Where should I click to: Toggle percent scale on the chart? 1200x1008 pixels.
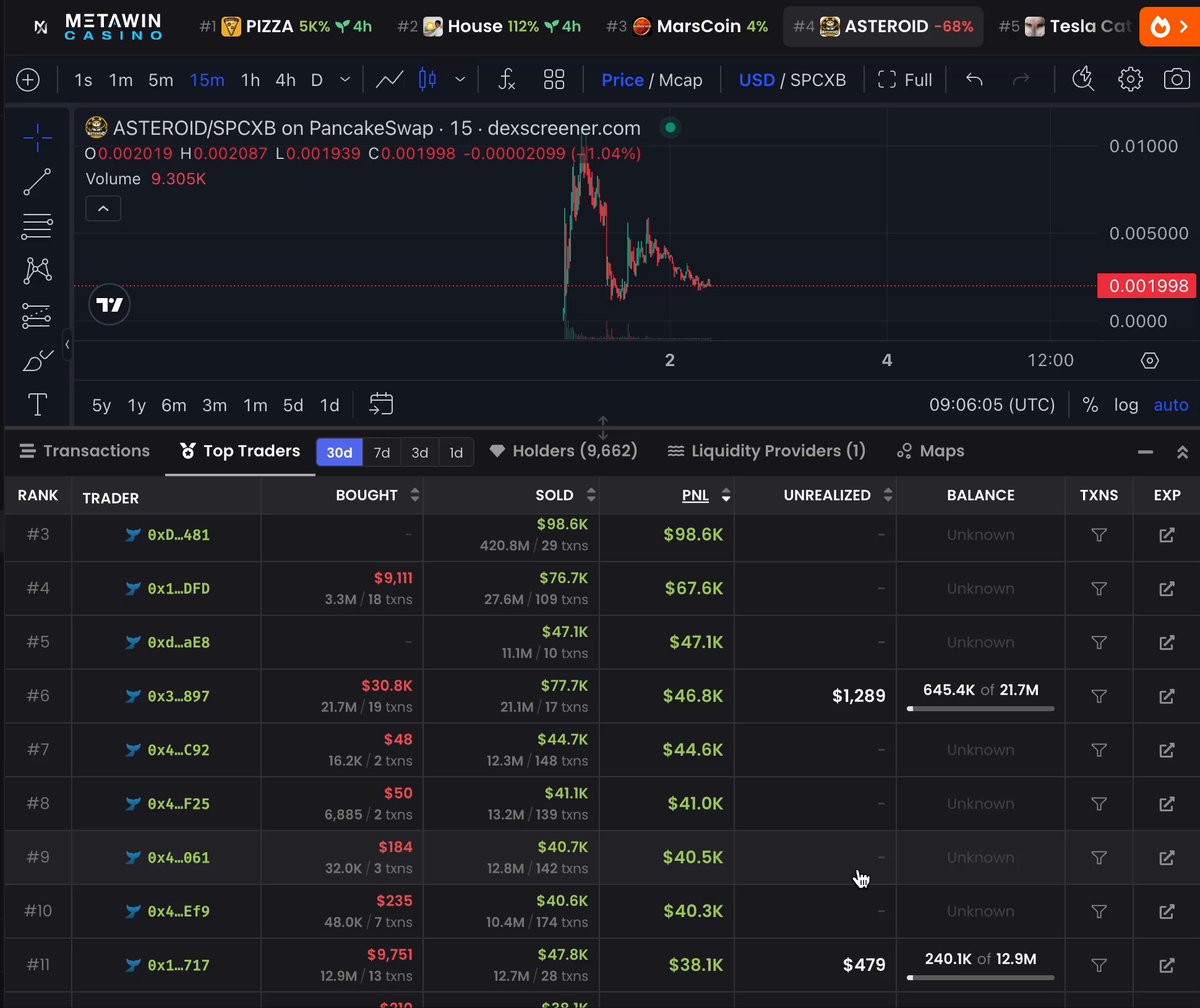coord(1090,405)
